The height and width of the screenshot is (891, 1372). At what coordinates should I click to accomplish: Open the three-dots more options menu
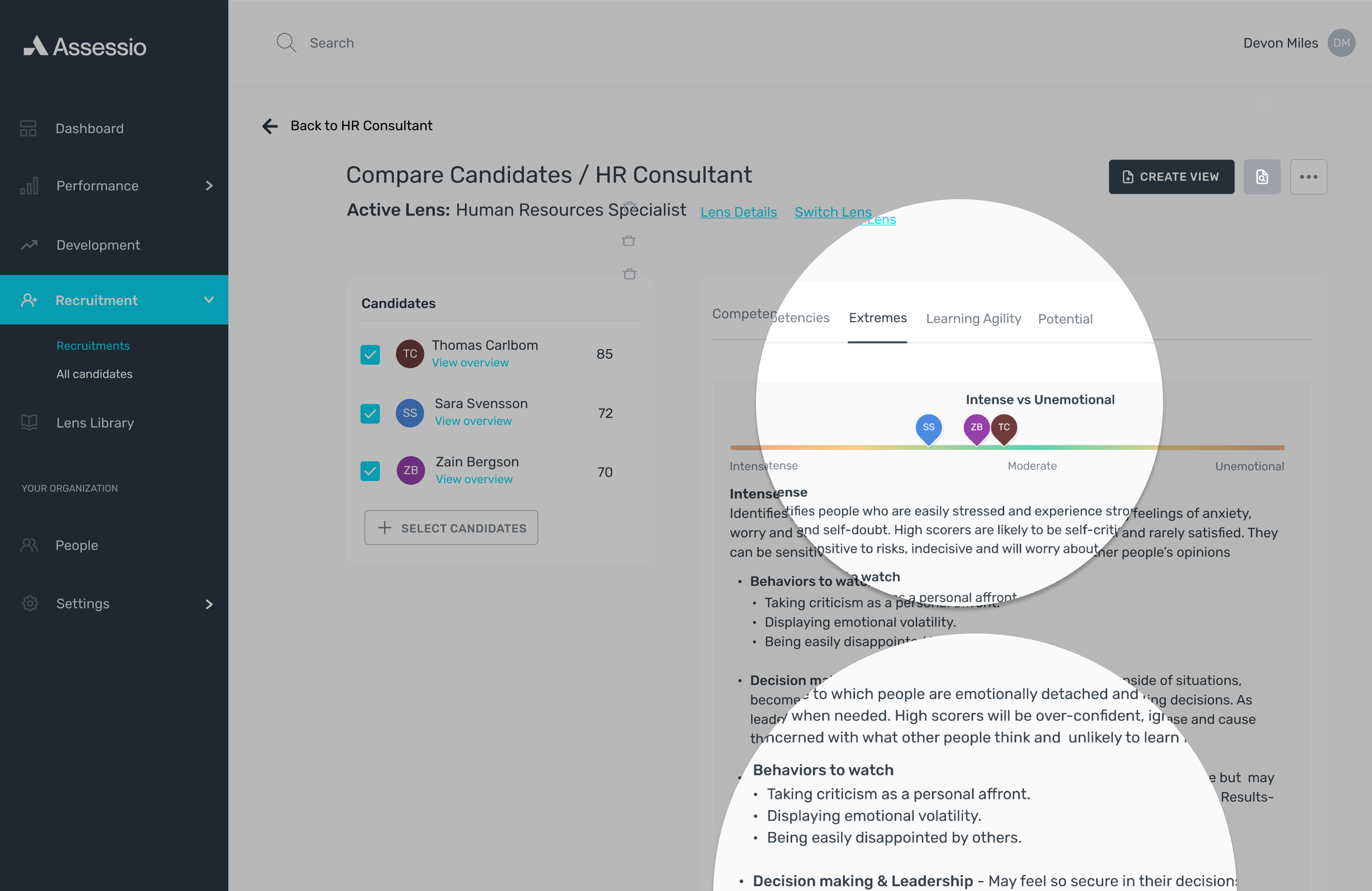1308,177
